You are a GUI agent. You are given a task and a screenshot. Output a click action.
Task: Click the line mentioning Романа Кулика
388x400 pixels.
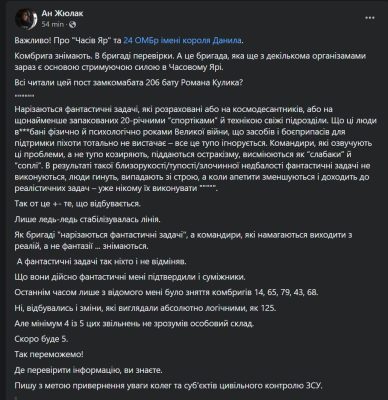click(x=127, y=83)
